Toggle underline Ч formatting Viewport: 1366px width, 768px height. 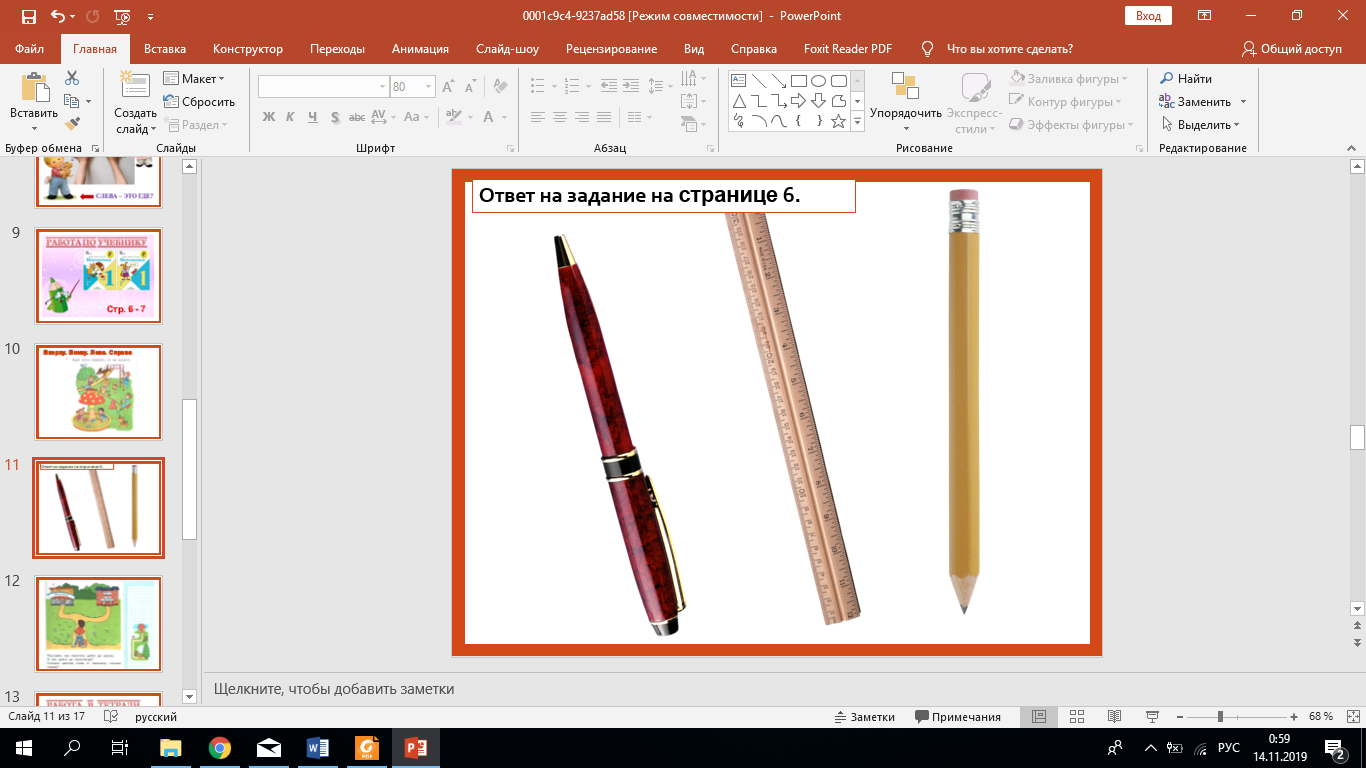click(312, 117)
